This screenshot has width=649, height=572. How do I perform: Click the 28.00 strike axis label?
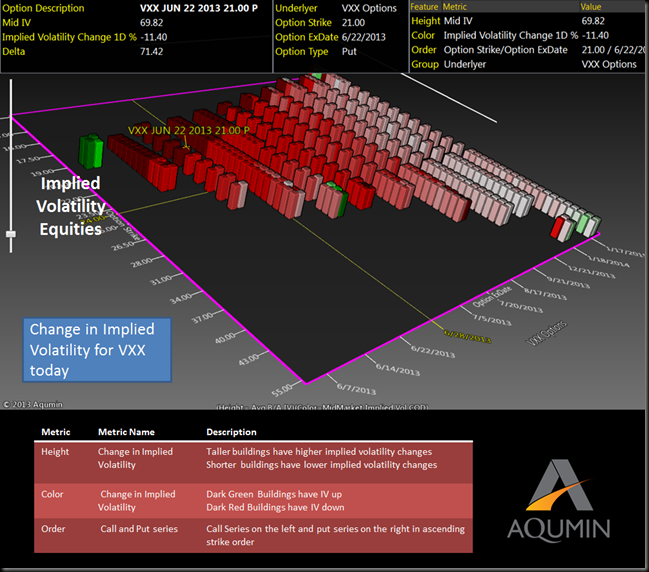coord(142,262)
